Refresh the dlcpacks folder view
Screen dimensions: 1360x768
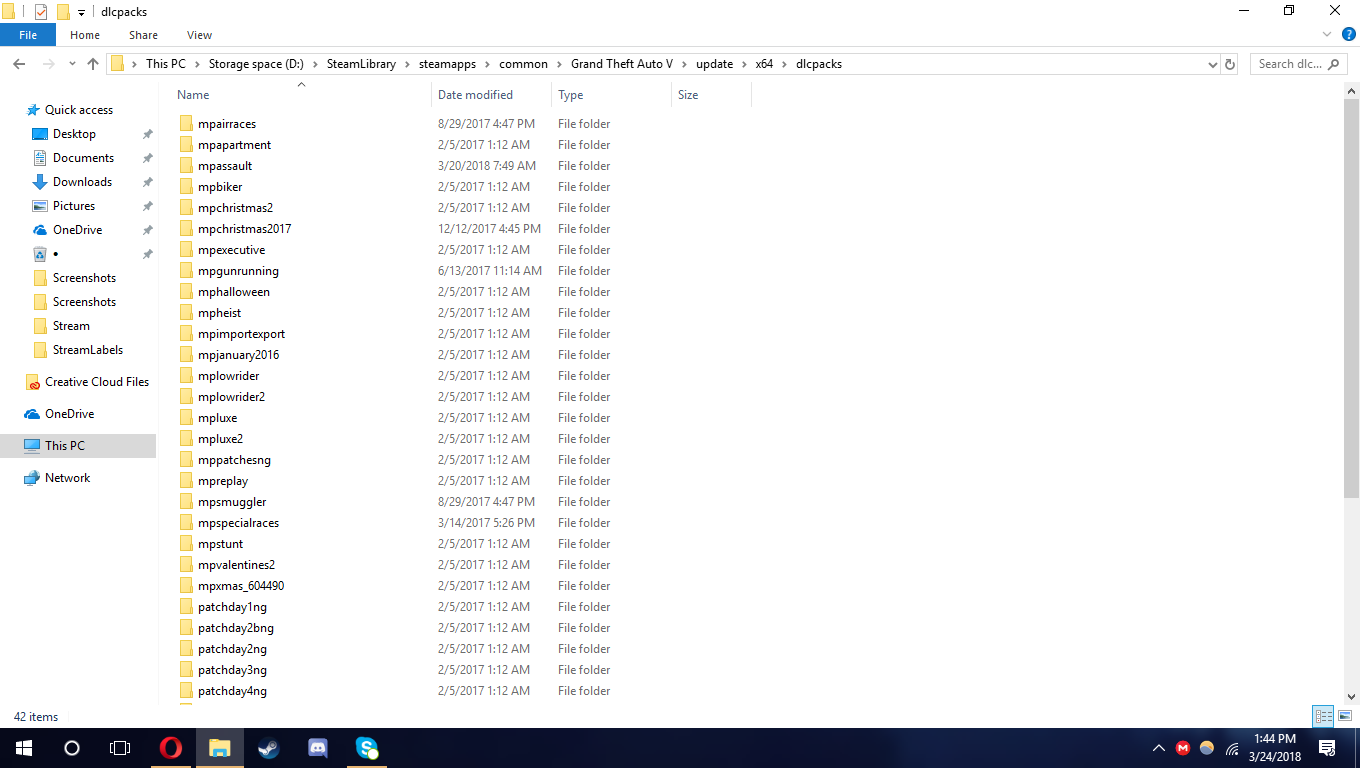[x=1230, y=64]
